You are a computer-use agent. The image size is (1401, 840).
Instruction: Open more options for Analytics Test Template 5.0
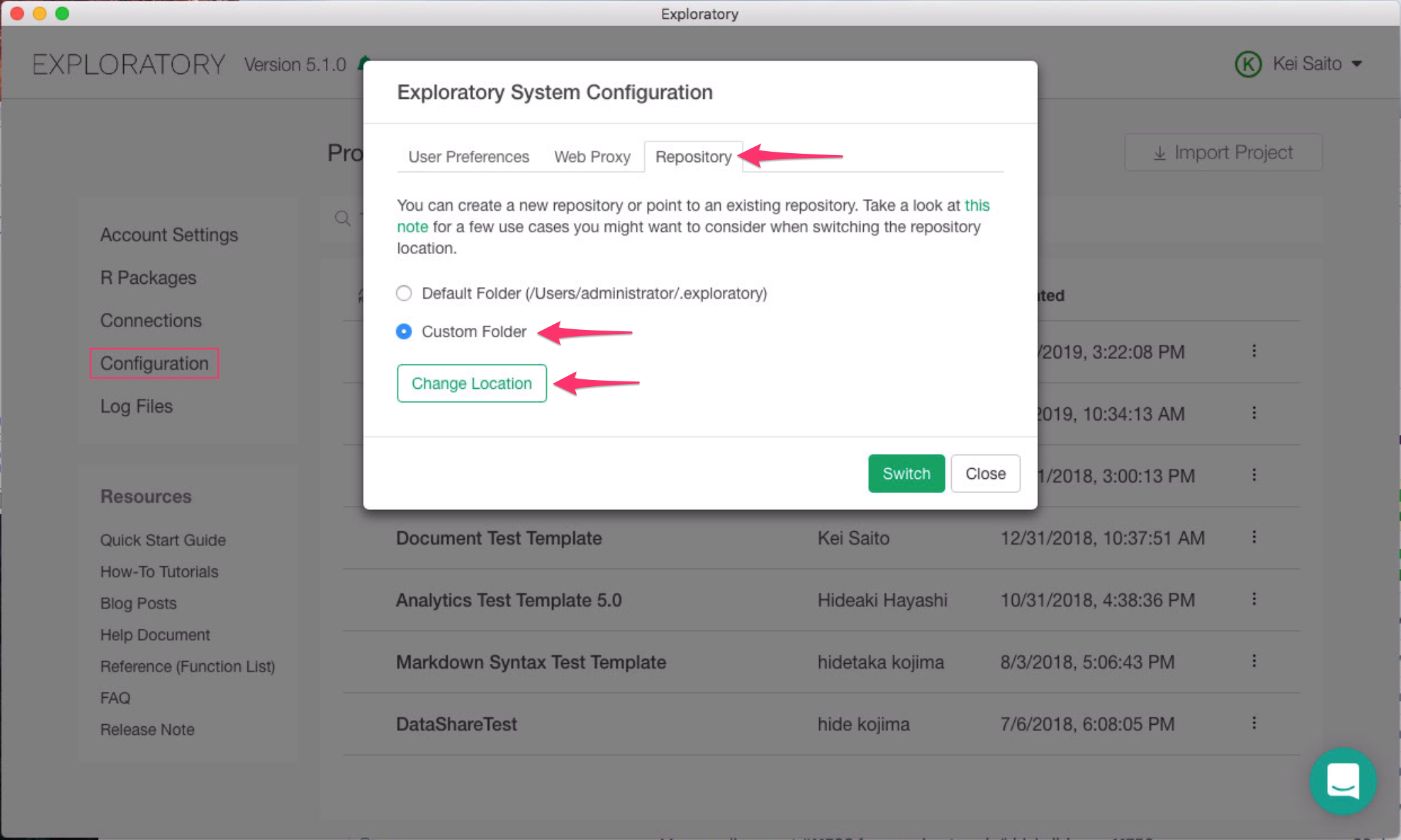pos(1254,599)
